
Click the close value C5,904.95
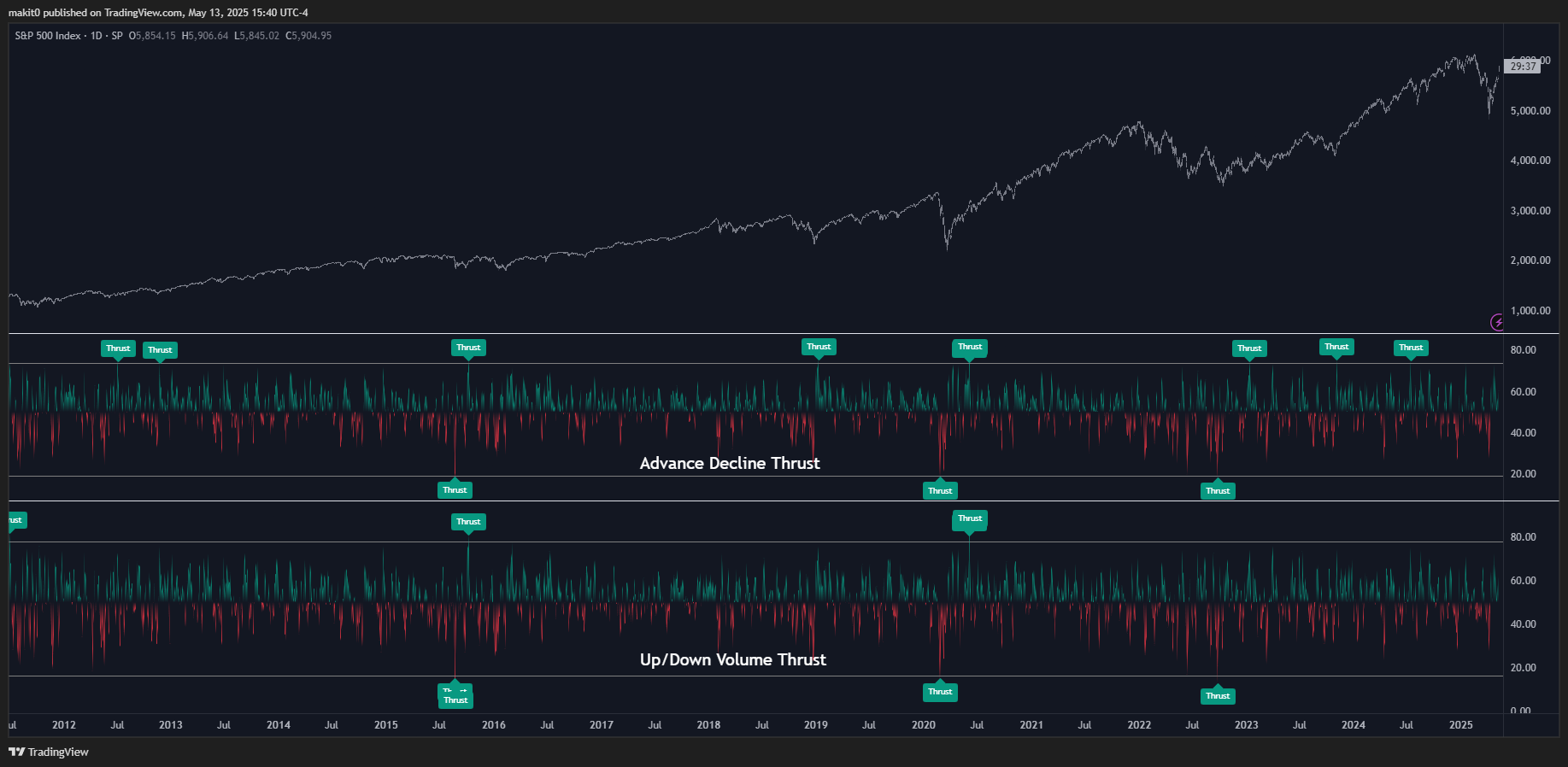(308, 36)
